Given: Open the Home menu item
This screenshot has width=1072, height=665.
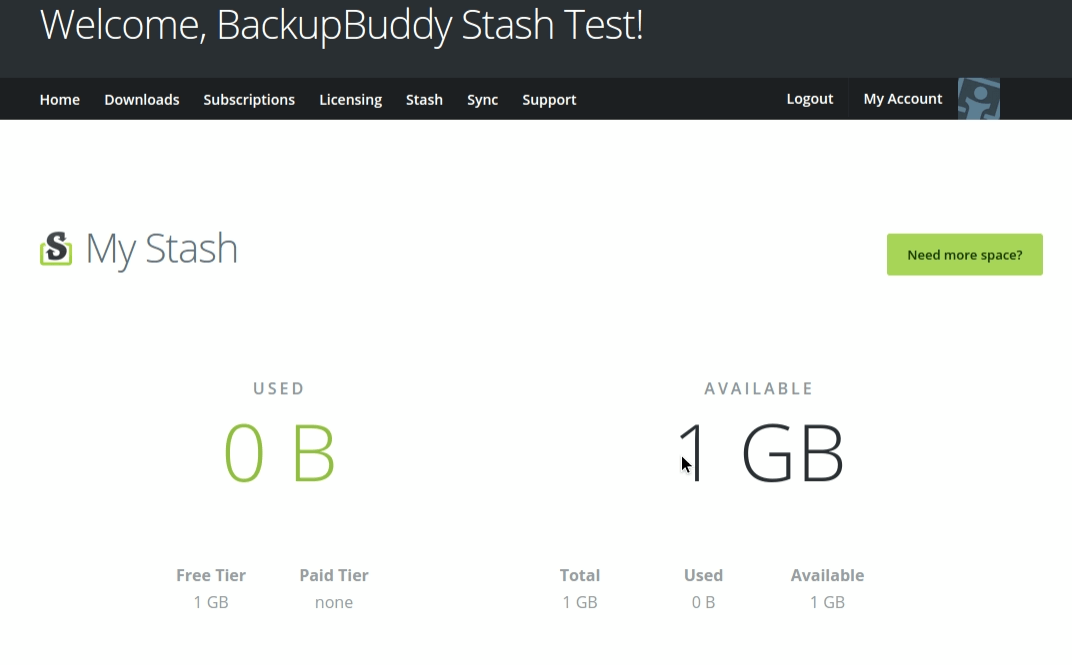Looking at the screenshot, I should (x=60, y=100).
